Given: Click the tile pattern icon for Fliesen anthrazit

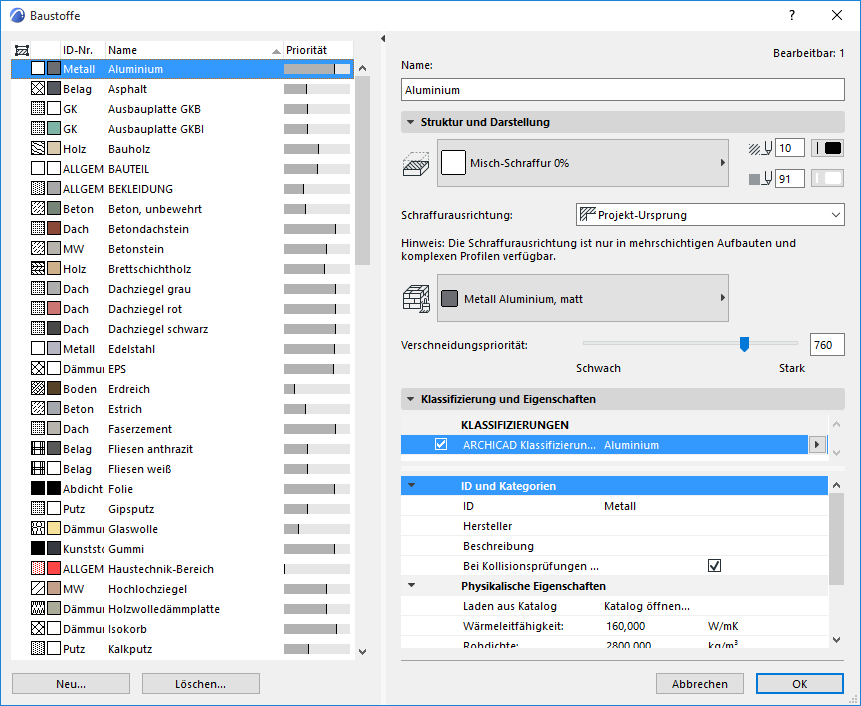Looking at the screenshot, I should 38,449.
